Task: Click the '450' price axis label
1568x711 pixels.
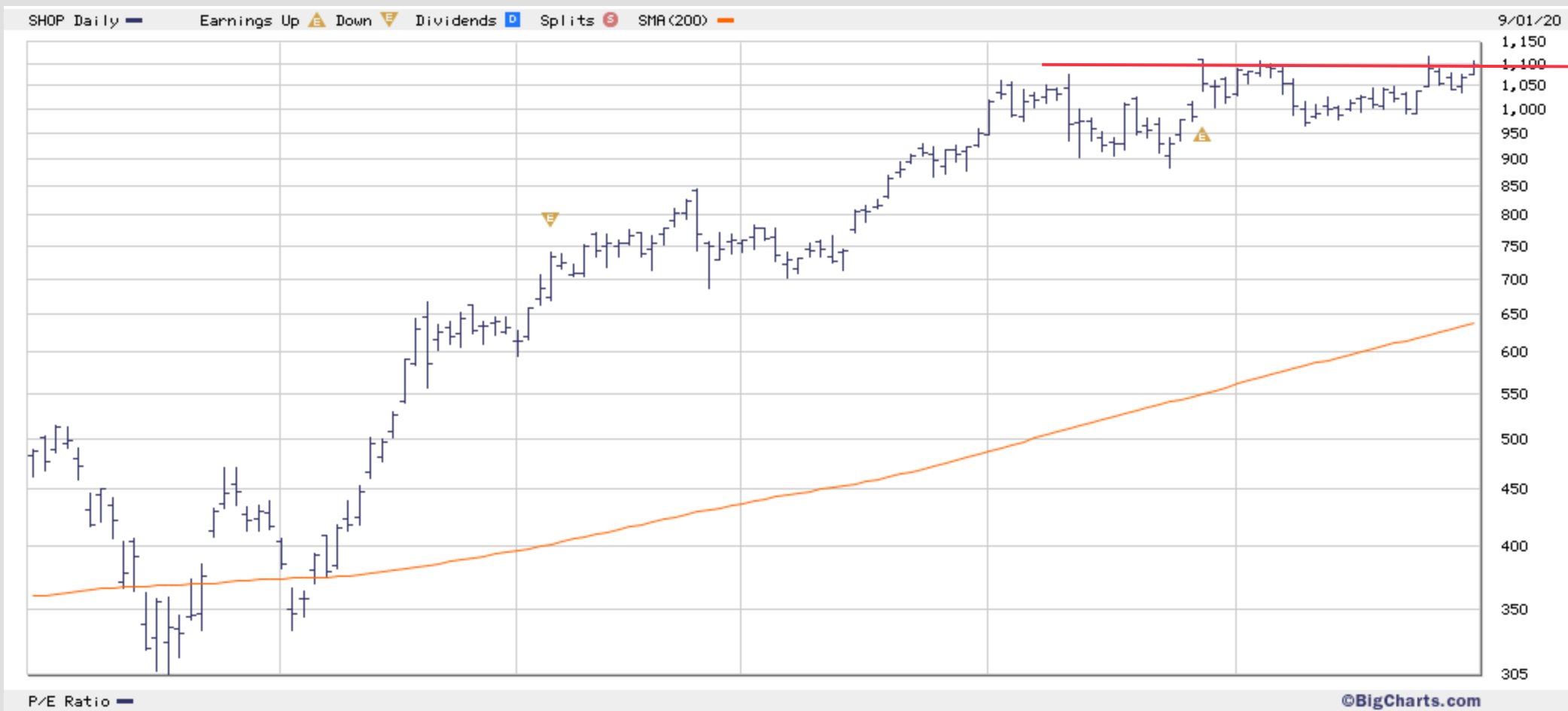Action: click(1515, 489)
